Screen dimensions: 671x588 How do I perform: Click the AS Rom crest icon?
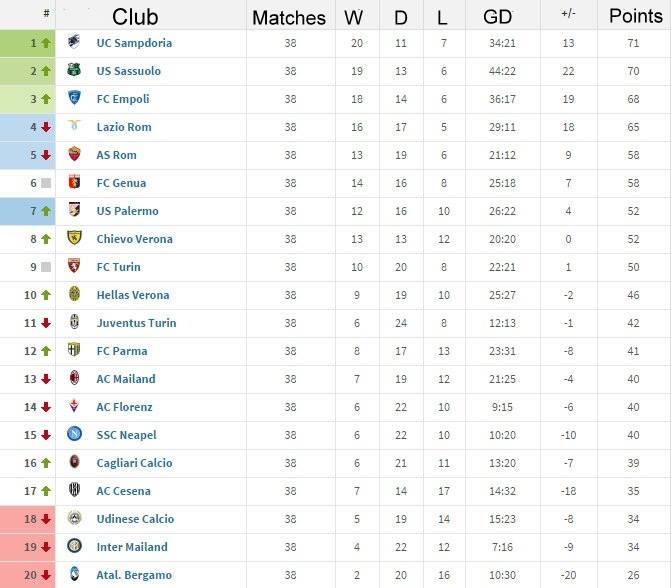click(74, 154)
